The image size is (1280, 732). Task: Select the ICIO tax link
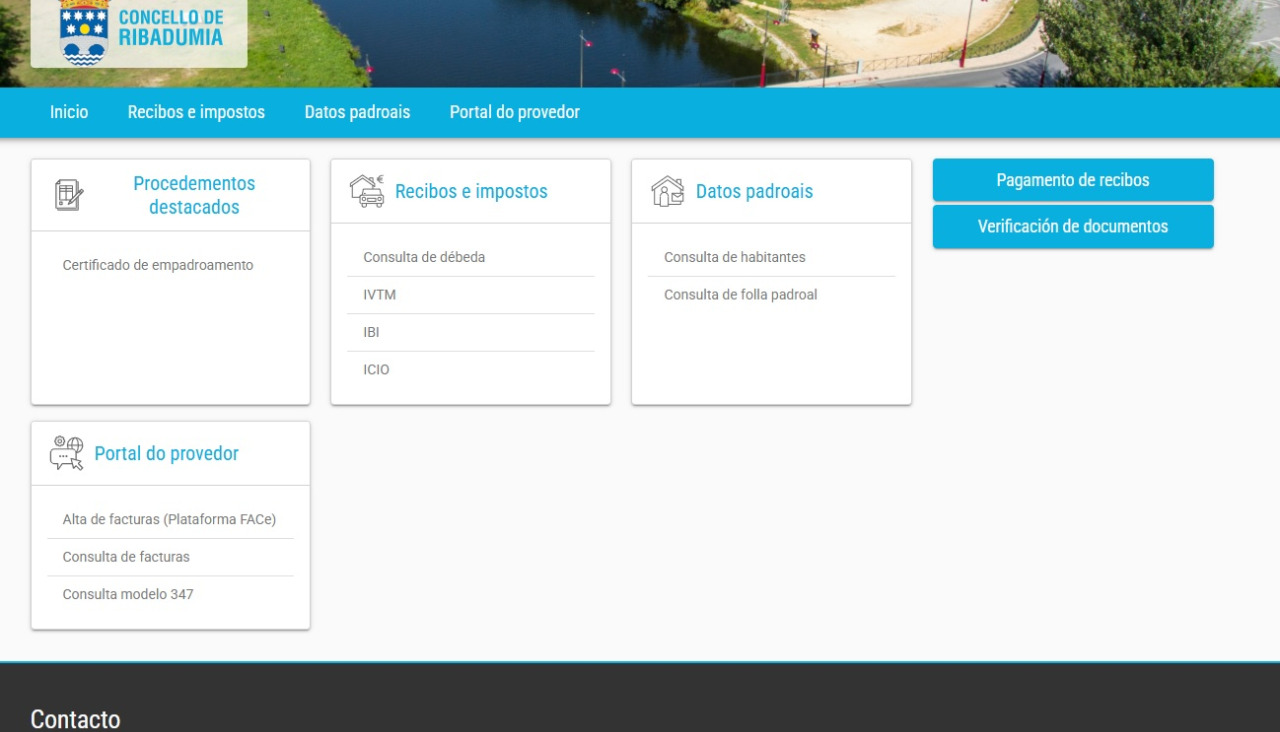[376, 370]
